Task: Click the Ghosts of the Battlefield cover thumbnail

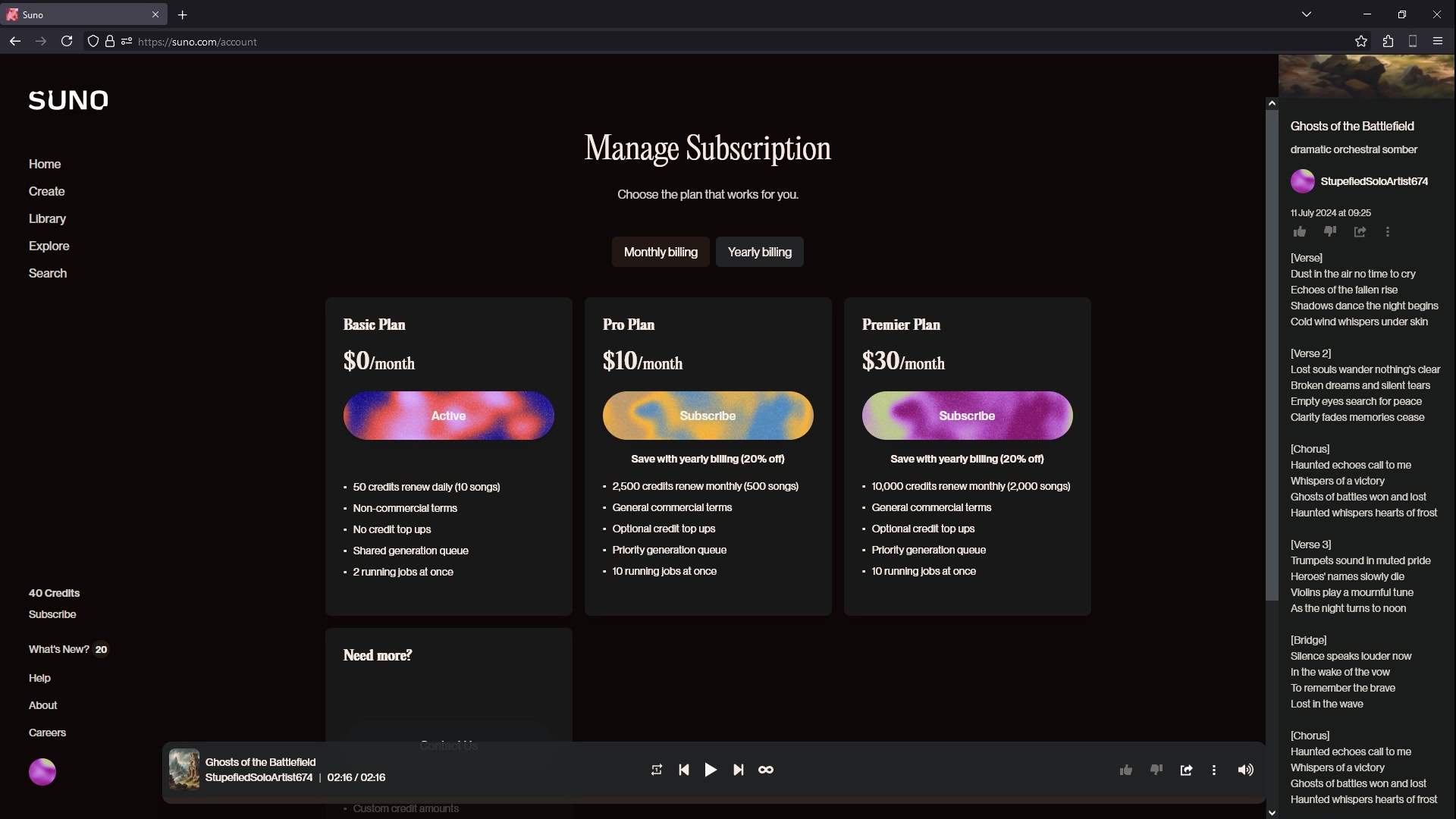Action: point(184,769)
